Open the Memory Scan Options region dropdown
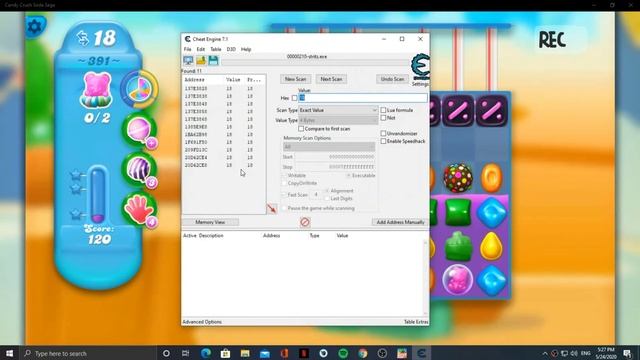Image resolution: width=640 pixels, height=360 pixels. click(x=329, y=147)
